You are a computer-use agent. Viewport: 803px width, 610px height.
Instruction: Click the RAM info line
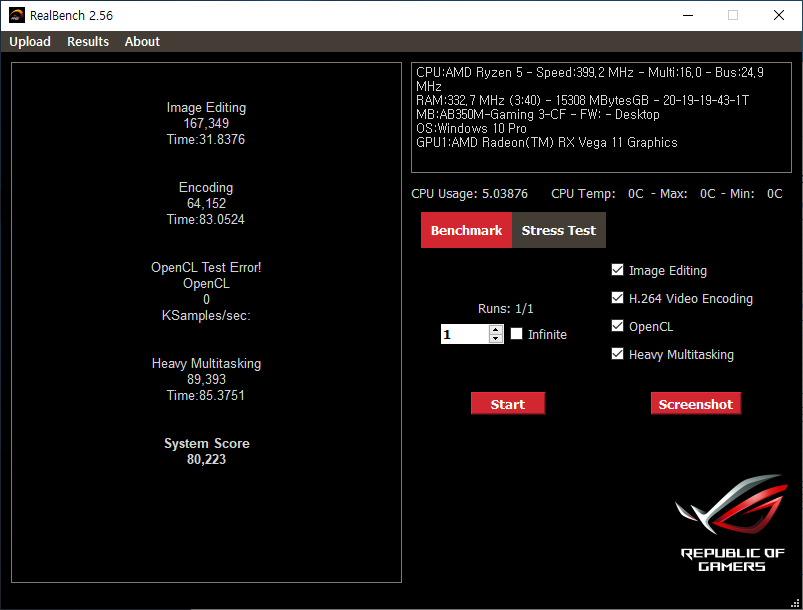pos(583,100)
